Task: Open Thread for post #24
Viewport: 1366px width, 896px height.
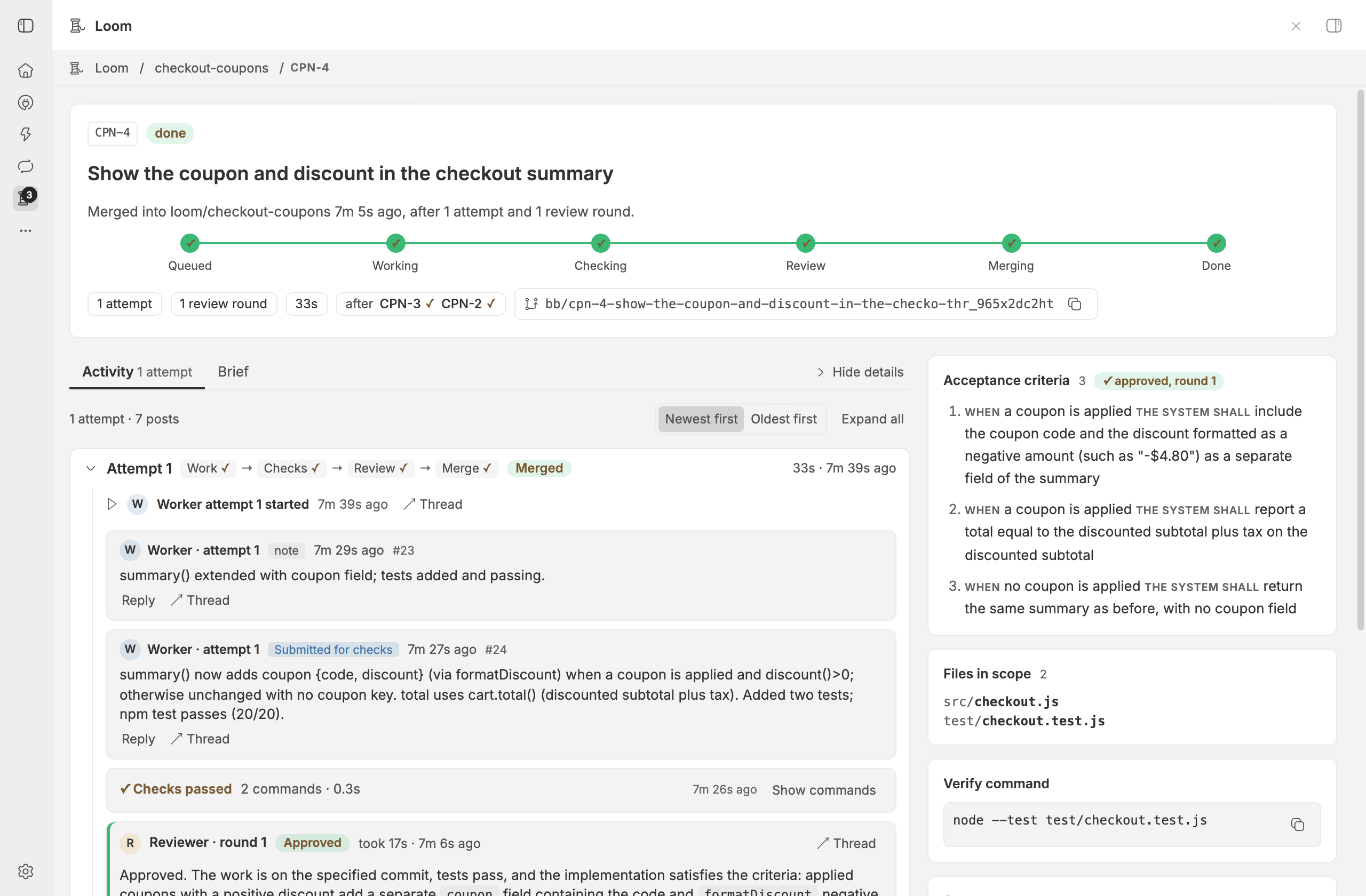Action: pos(200,739)
